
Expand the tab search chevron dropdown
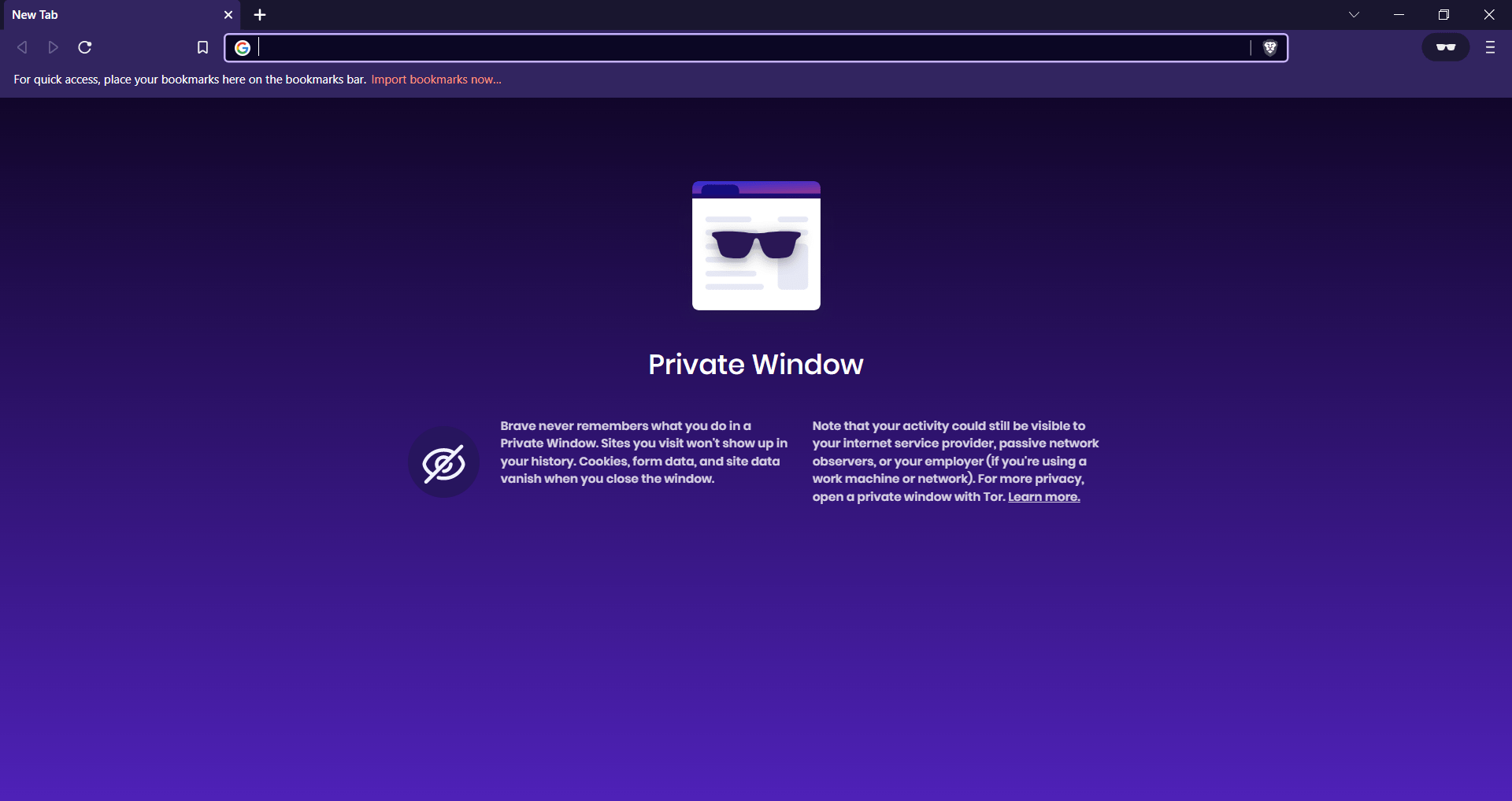tap(1354, 15)
